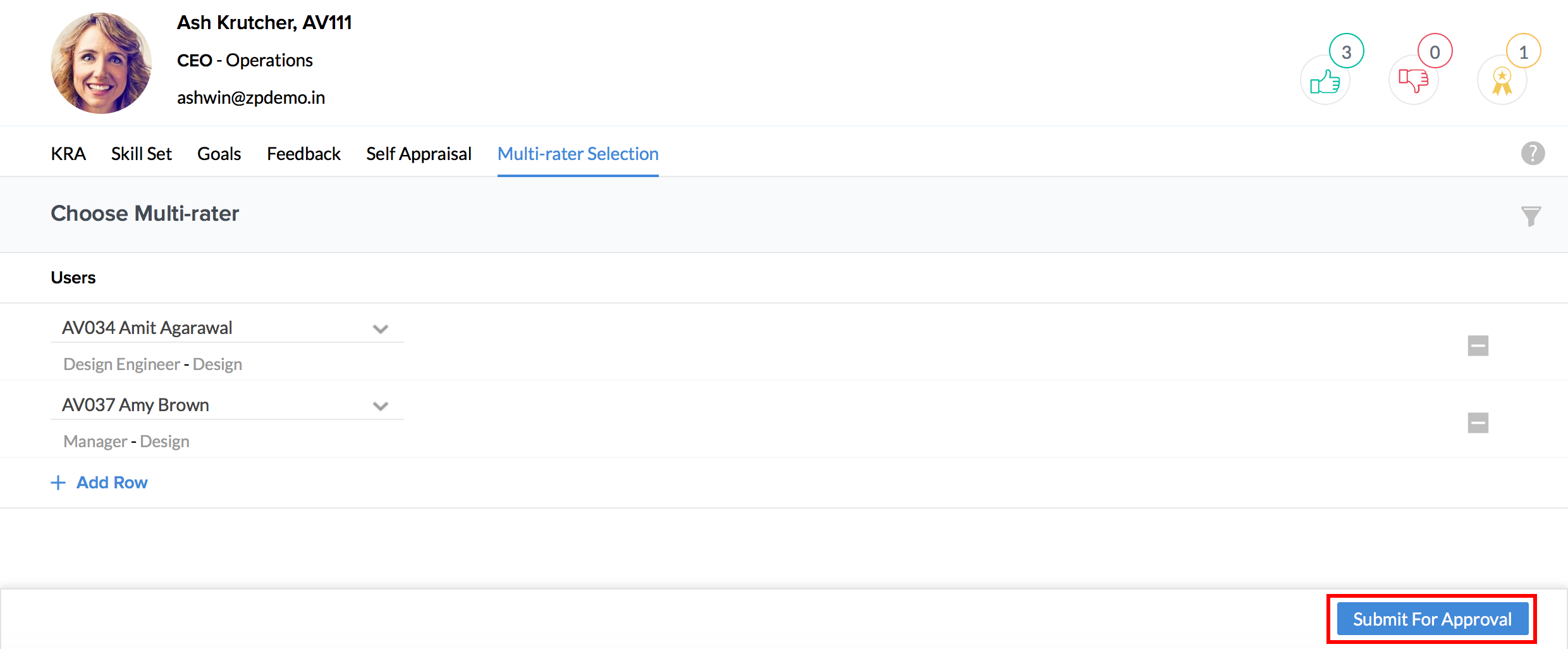This screenshot has height=649, width=1568.
Task: Go to the Goals tab
Action: click(x=219, y=154)
